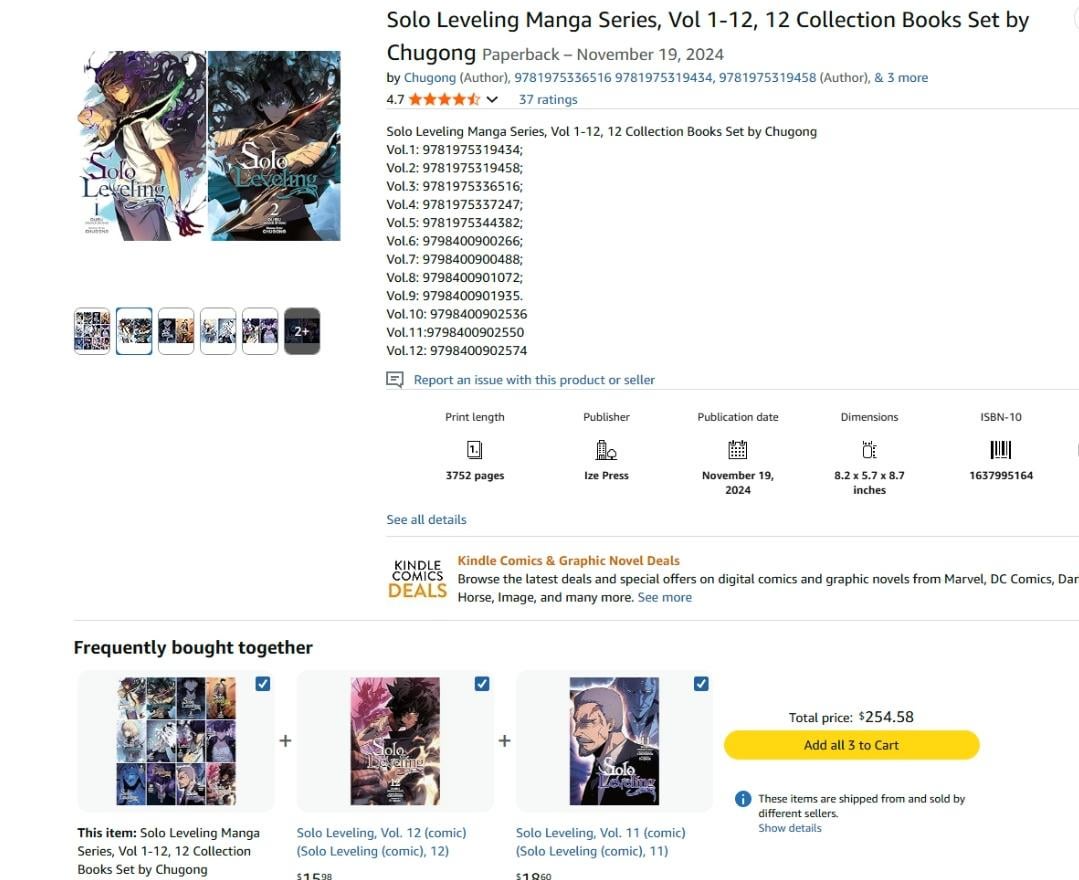Image resolution: width=1079 pixels, height=880 pixels.
Task: Click the Publisher building icon
Action: coord(606,450)
